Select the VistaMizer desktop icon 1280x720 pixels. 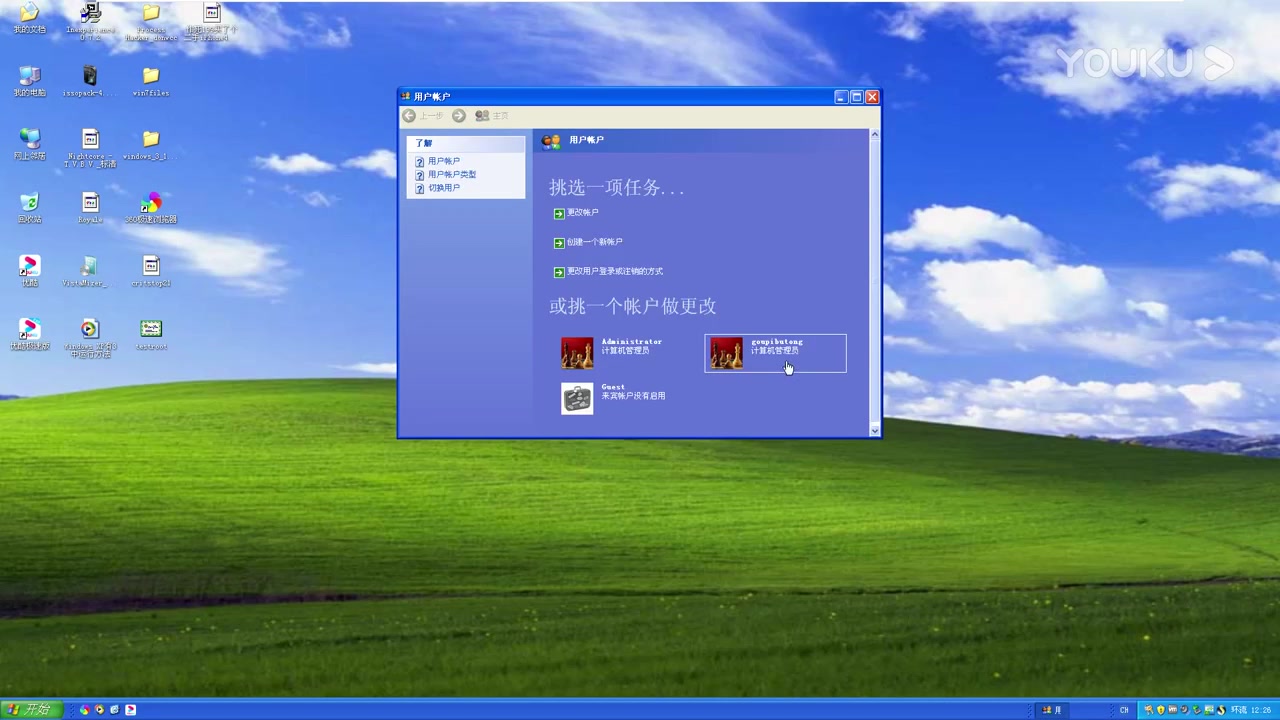pos(90,271)
